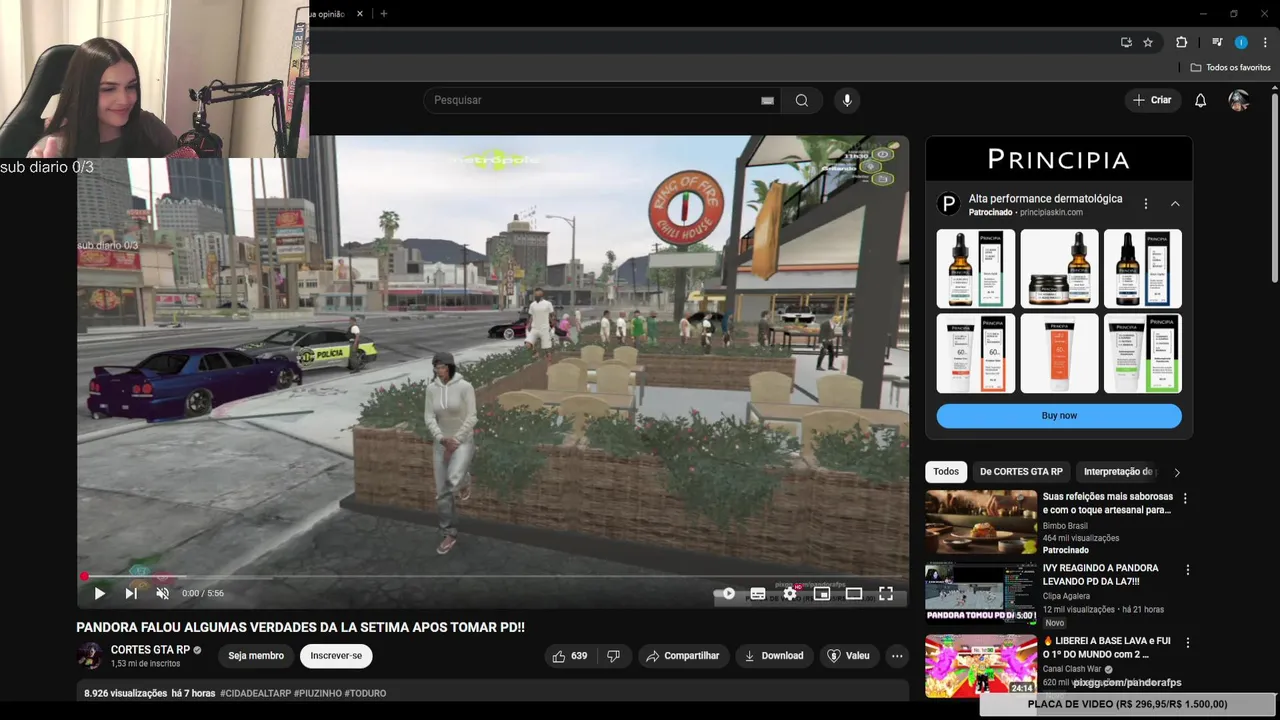Make the video full screen
The width and height of the screenshot is (1280, 720).
pos(886,593)
